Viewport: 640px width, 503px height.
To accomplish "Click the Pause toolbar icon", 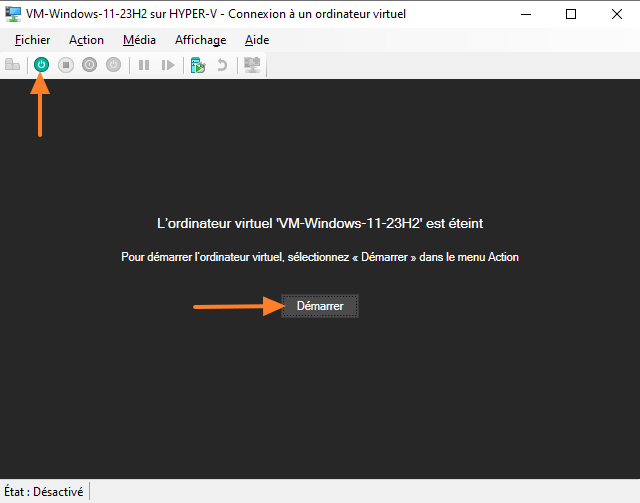I will pos(144,65).
